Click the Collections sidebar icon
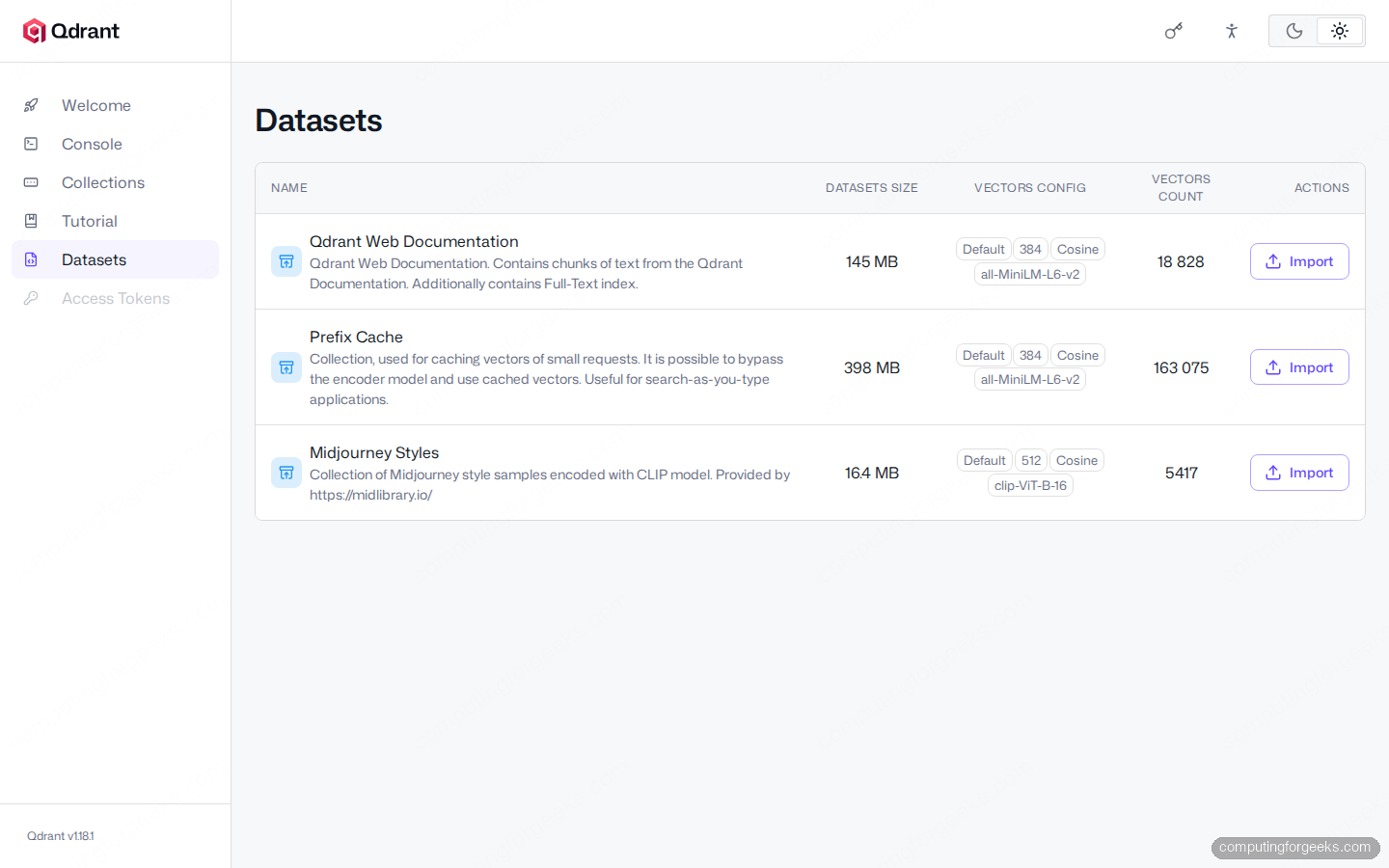The height and width of the screenshot is (868, 1389). [31, 182]
